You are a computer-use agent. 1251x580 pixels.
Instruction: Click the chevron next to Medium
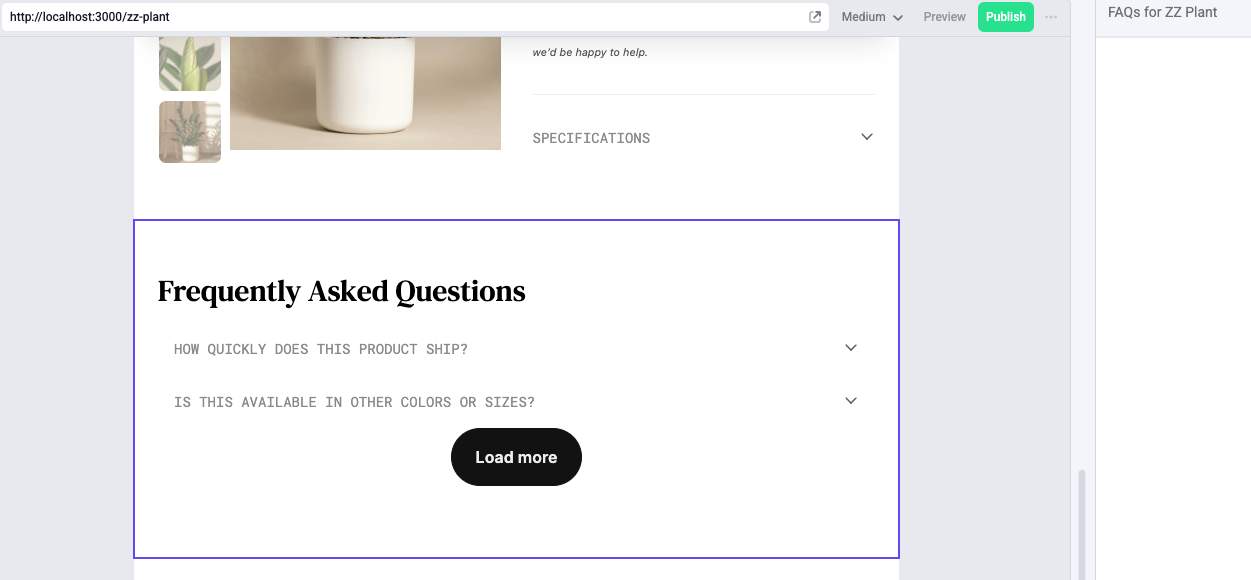tap(897, 17)
